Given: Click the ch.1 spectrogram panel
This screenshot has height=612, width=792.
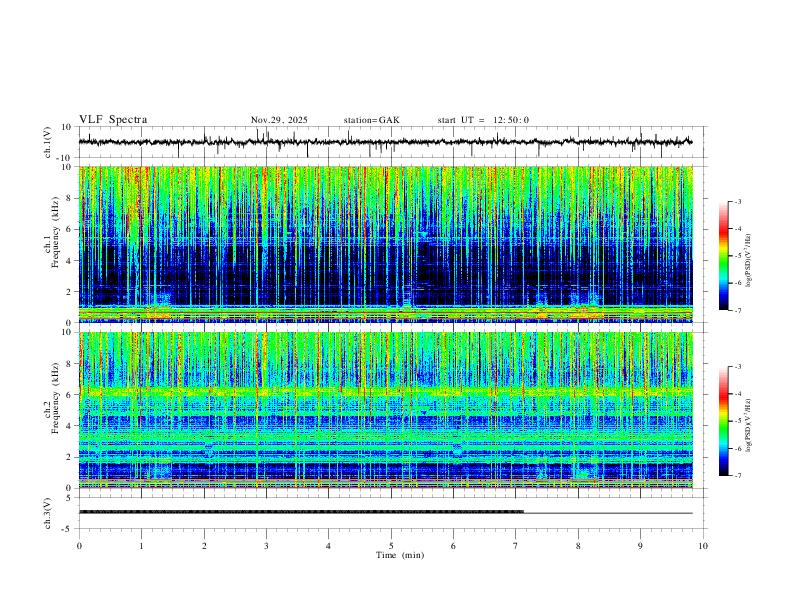Looking at the screenshot, I should point(386,244).
